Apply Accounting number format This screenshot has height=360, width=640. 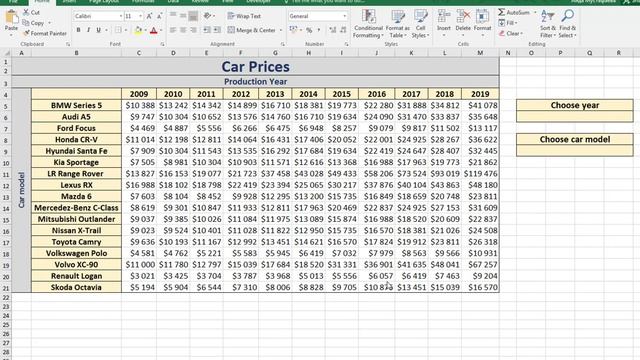point(293,30)
